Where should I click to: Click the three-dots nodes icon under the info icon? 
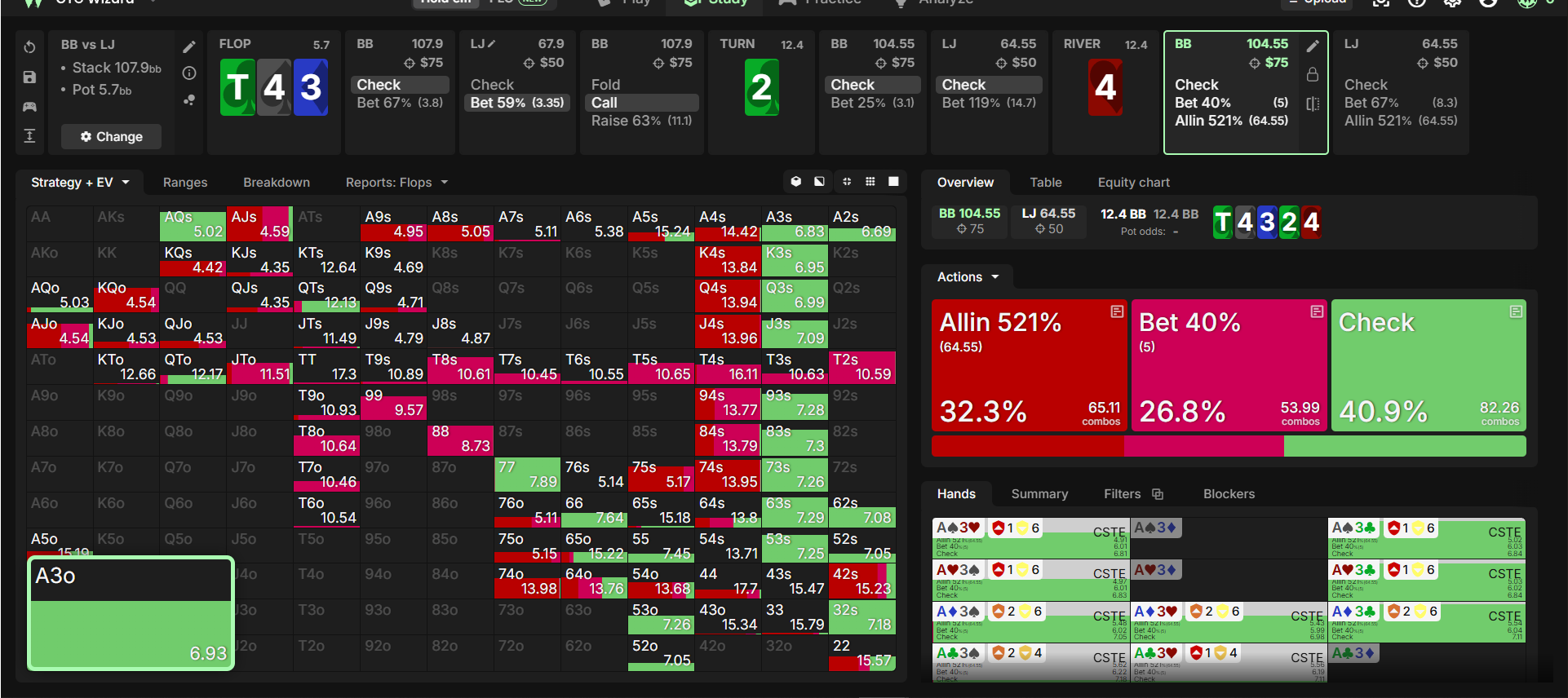point(188,99)
